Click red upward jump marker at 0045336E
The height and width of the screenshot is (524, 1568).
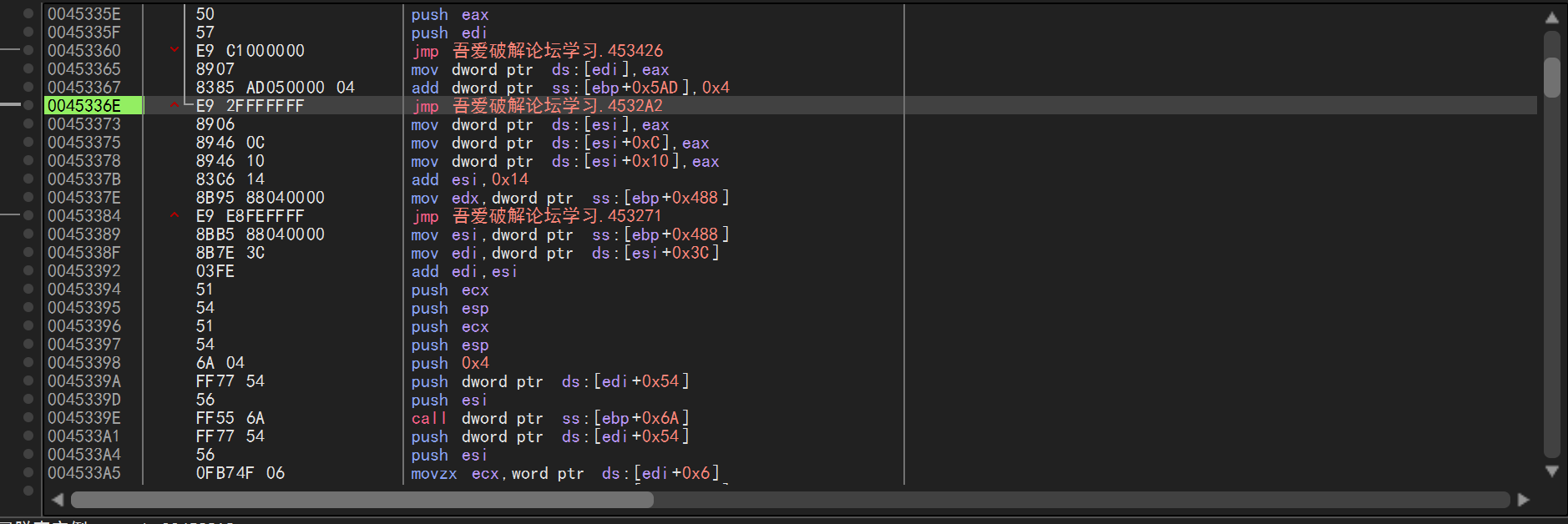tap(175, 105)
